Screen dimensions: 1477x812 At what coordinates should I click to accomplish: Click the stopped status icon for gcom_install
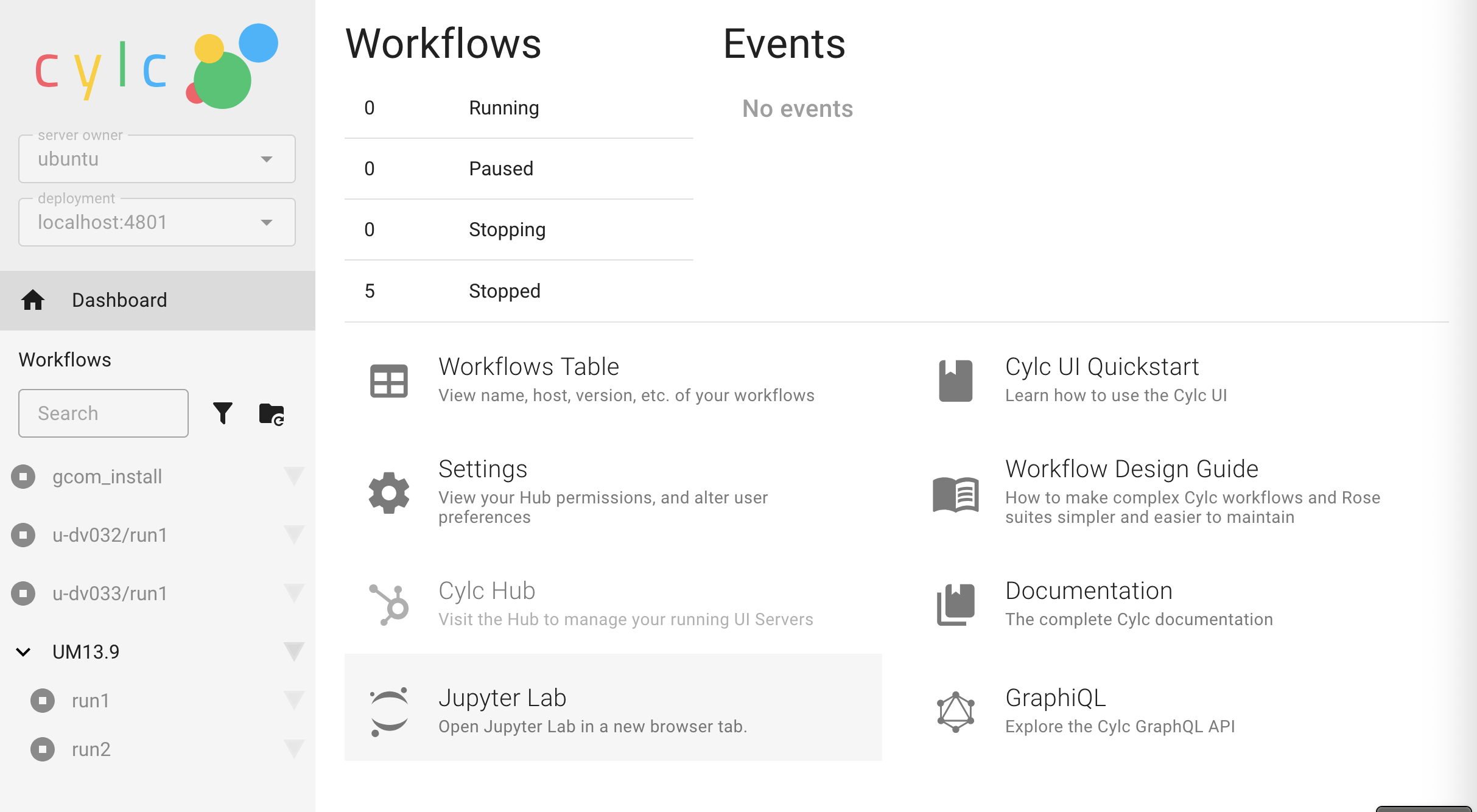(x=23, y=477)
